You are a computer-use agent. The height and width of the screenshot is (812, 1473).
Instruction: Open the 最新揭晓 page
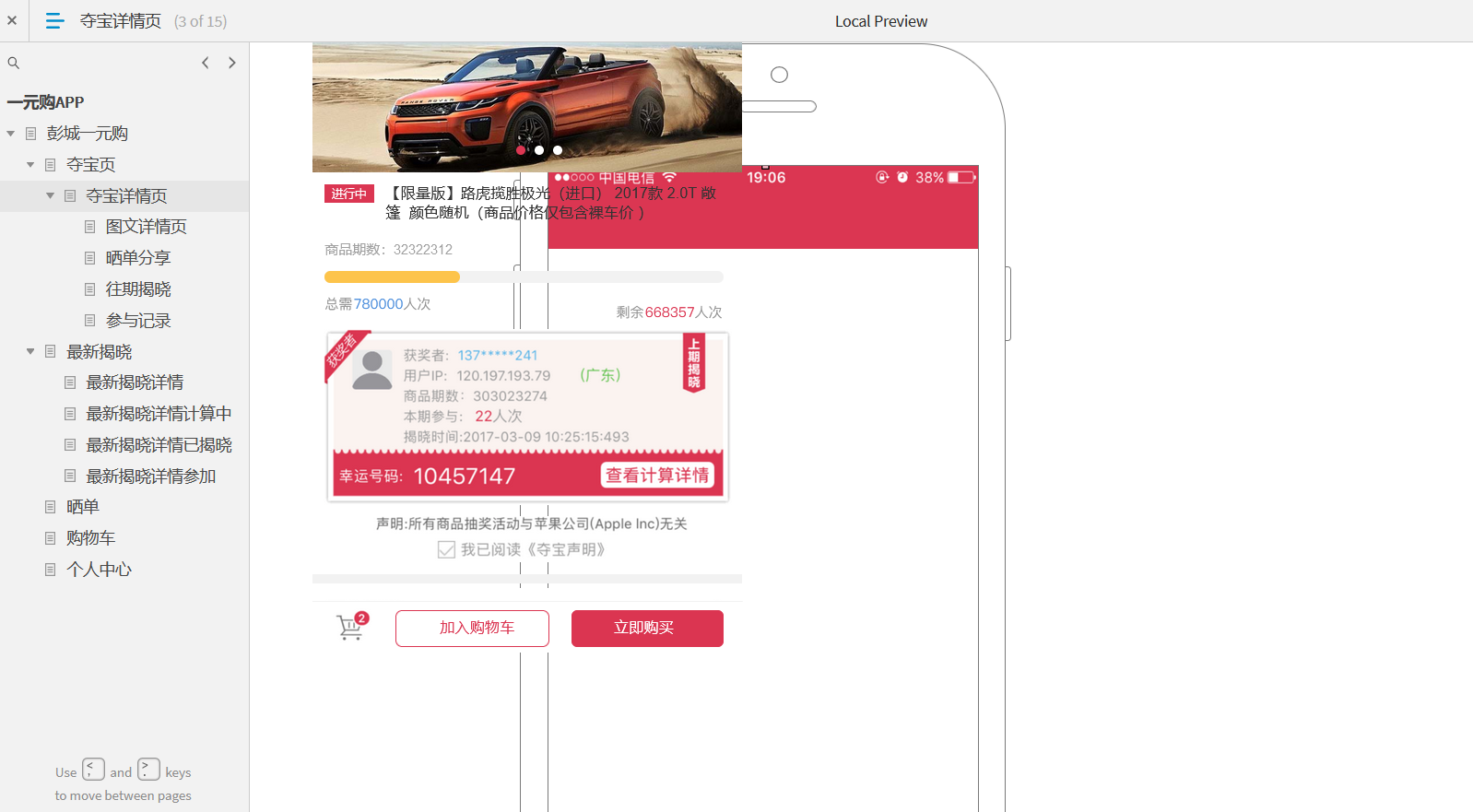[100, 352]
